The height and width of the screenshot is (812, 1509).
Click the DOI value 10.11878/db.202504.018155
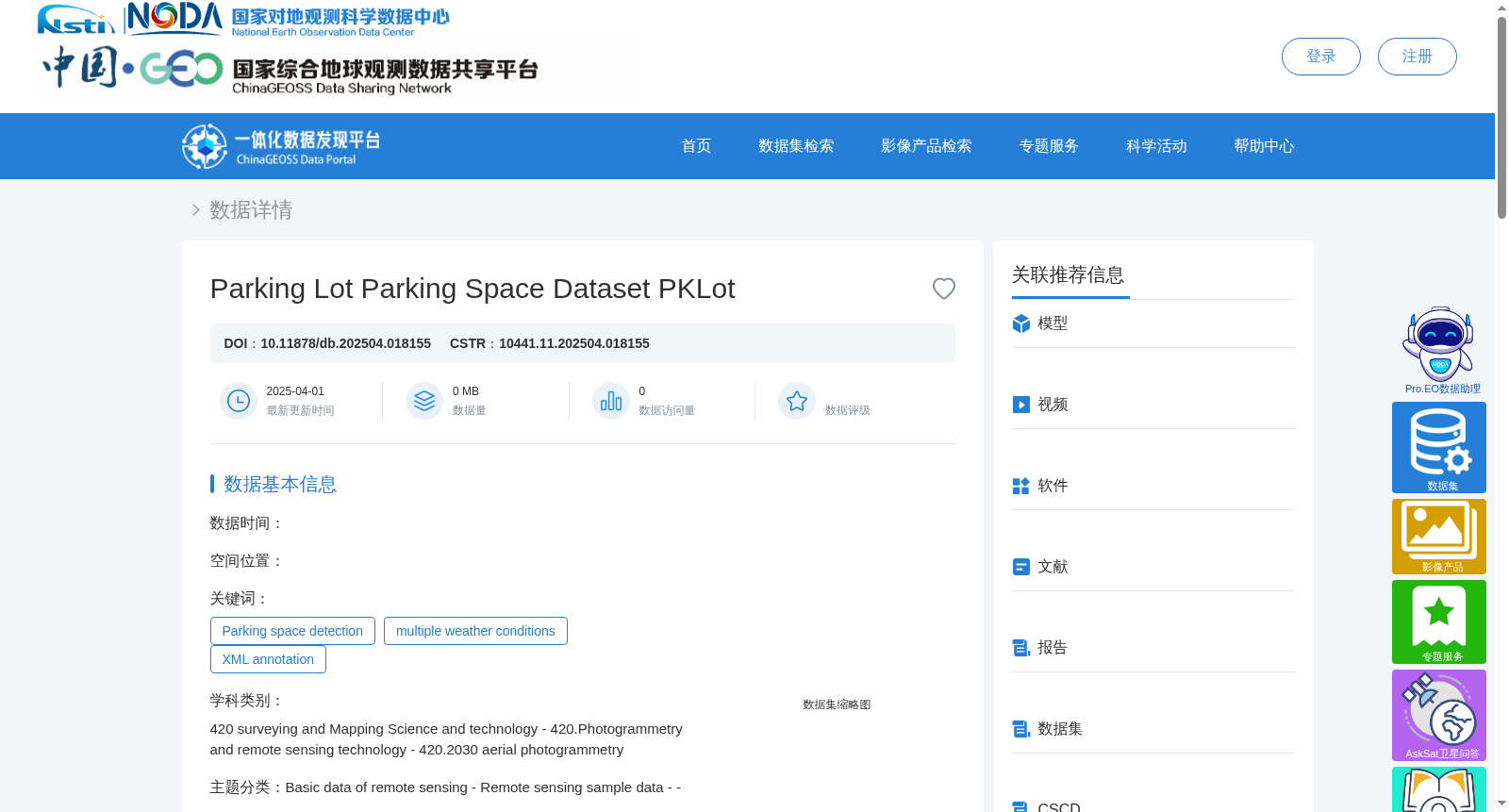[345, 343]
